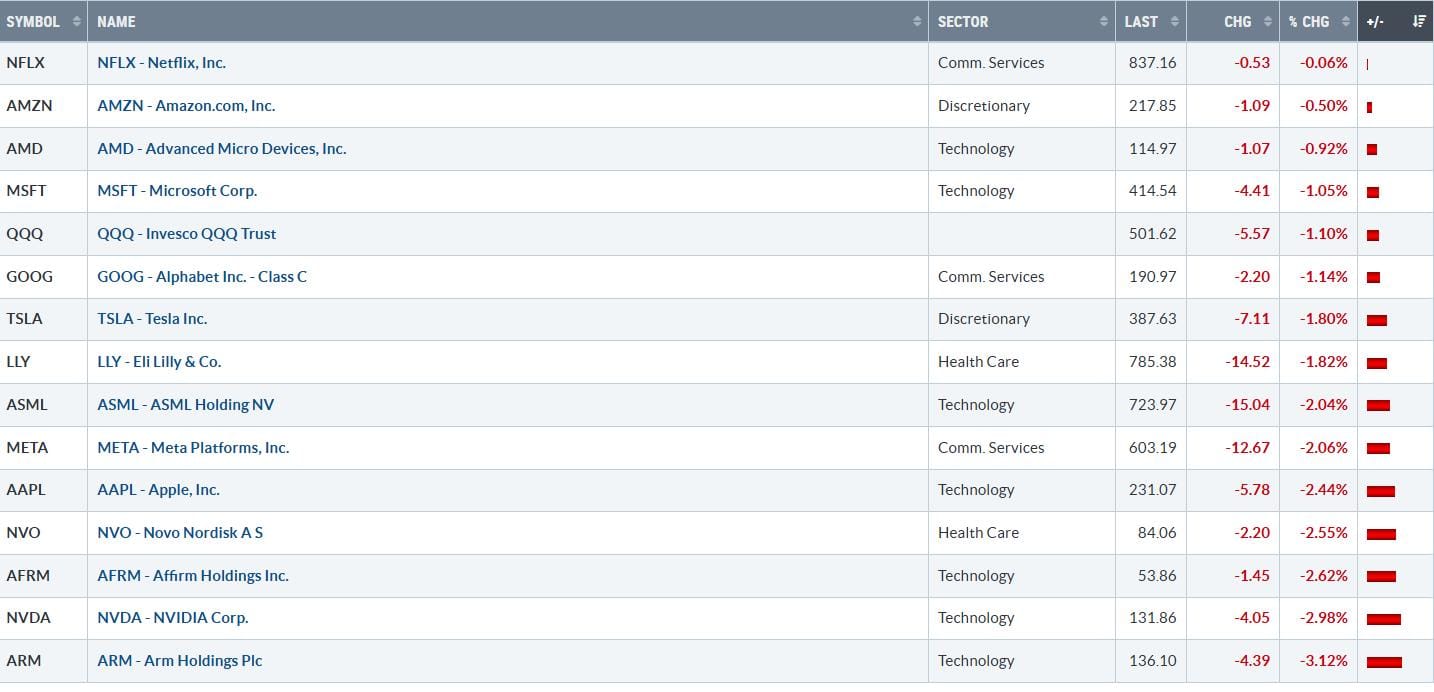The height and width of the screenshot is (692, 1434).
Task: Click the NAME column sort arrows
Action: [917, 21]
